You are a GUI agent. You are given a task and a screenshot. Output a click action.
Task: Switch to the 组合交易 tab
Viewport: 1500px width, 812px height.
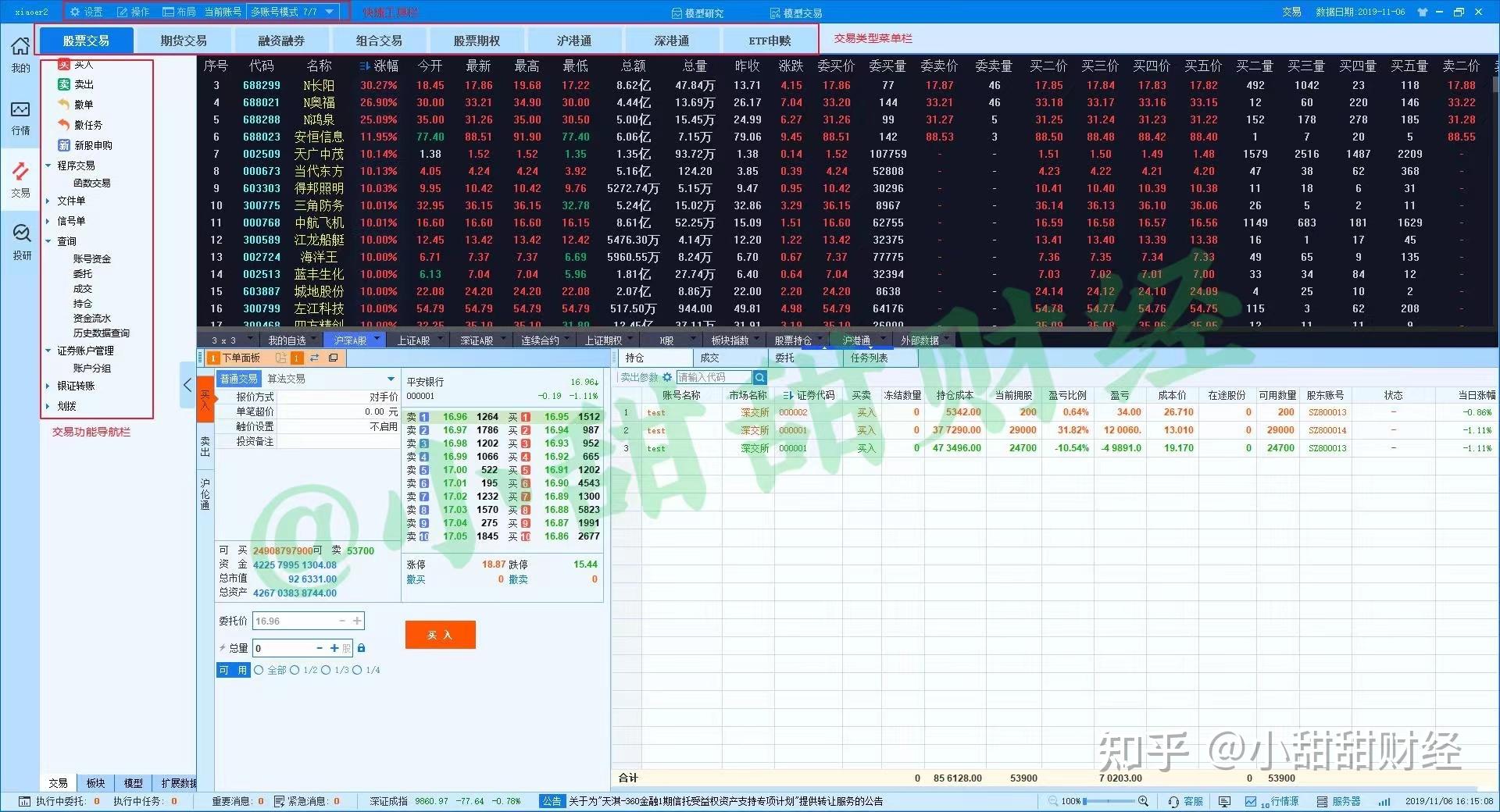[x=379, y=41]
